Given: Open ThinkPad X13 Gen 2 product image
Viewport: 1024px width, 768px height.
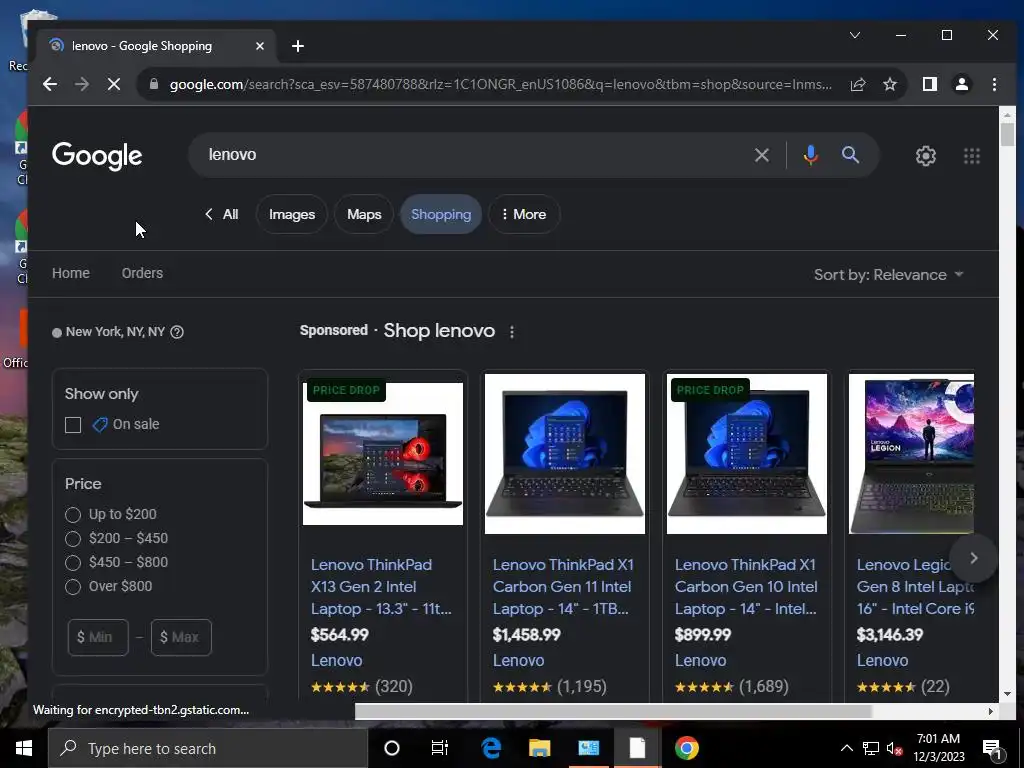Looking at the screenshot, I should (x=383, y=454).
